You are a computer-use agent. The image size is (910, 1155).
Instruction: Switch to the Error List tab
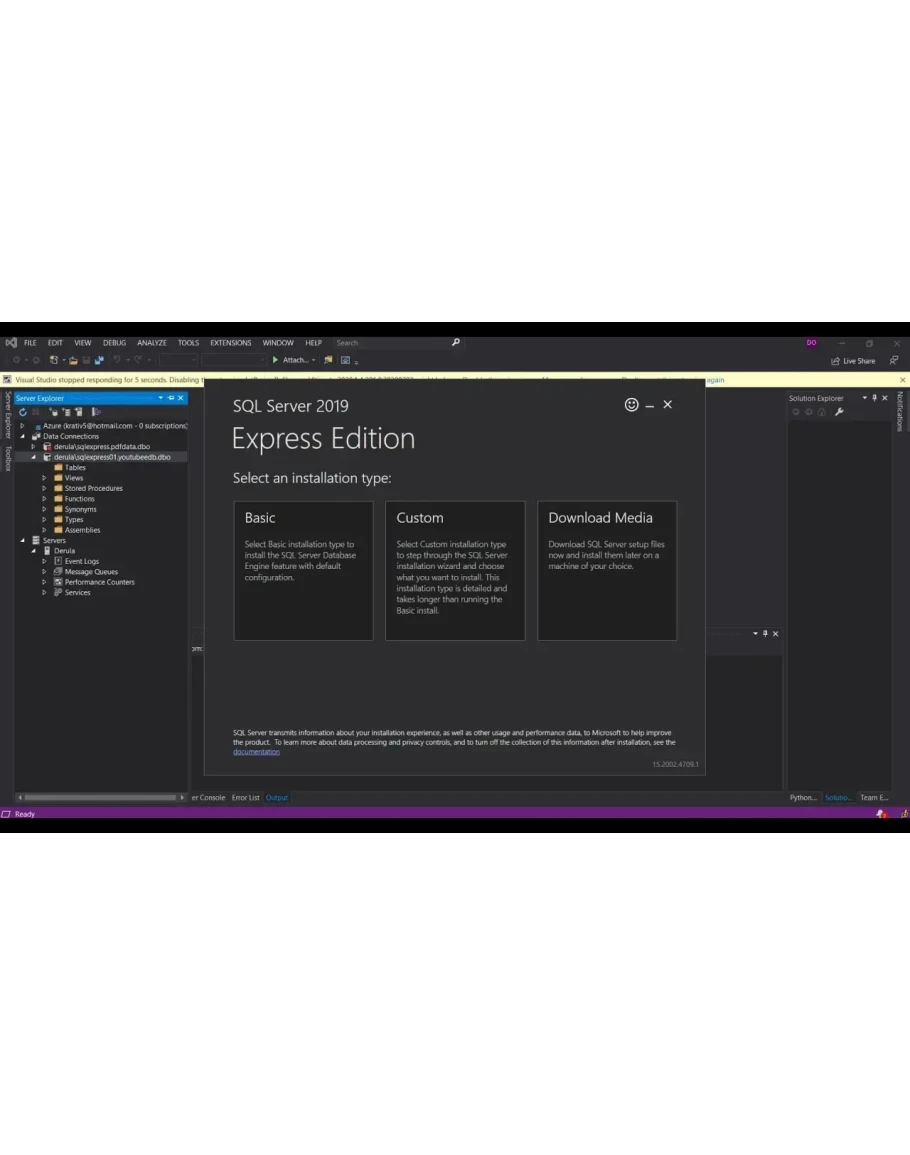point(245,798)
